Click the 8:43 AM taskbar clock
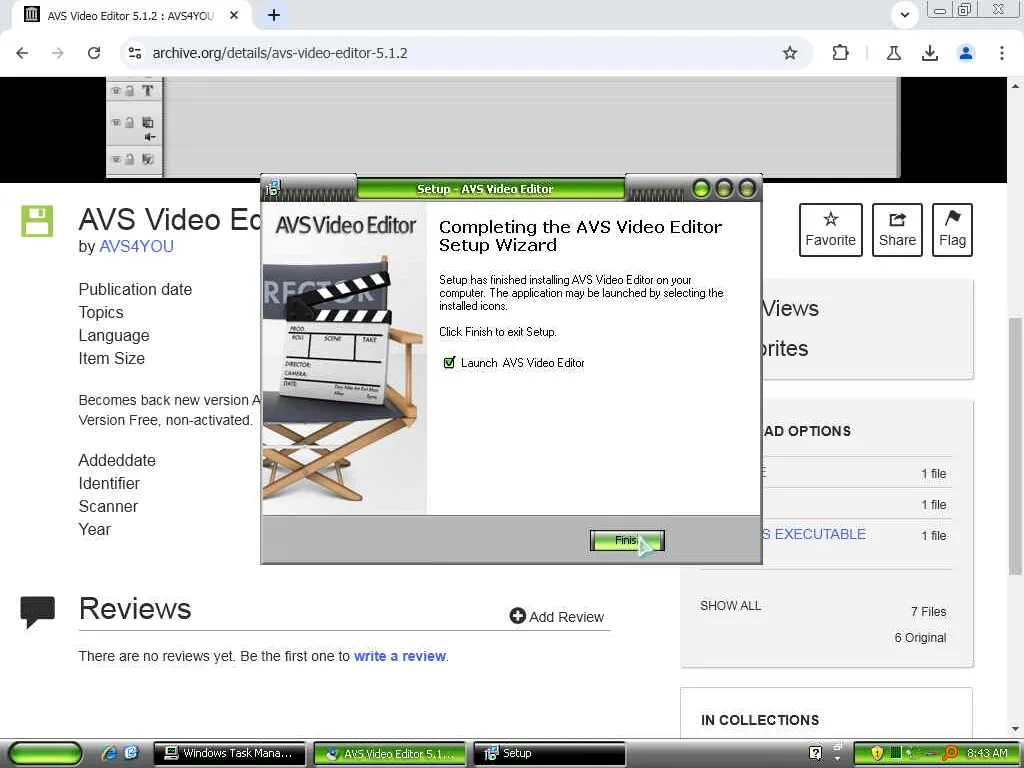Screen dimensions: 1024x768 tap(987, 753)
